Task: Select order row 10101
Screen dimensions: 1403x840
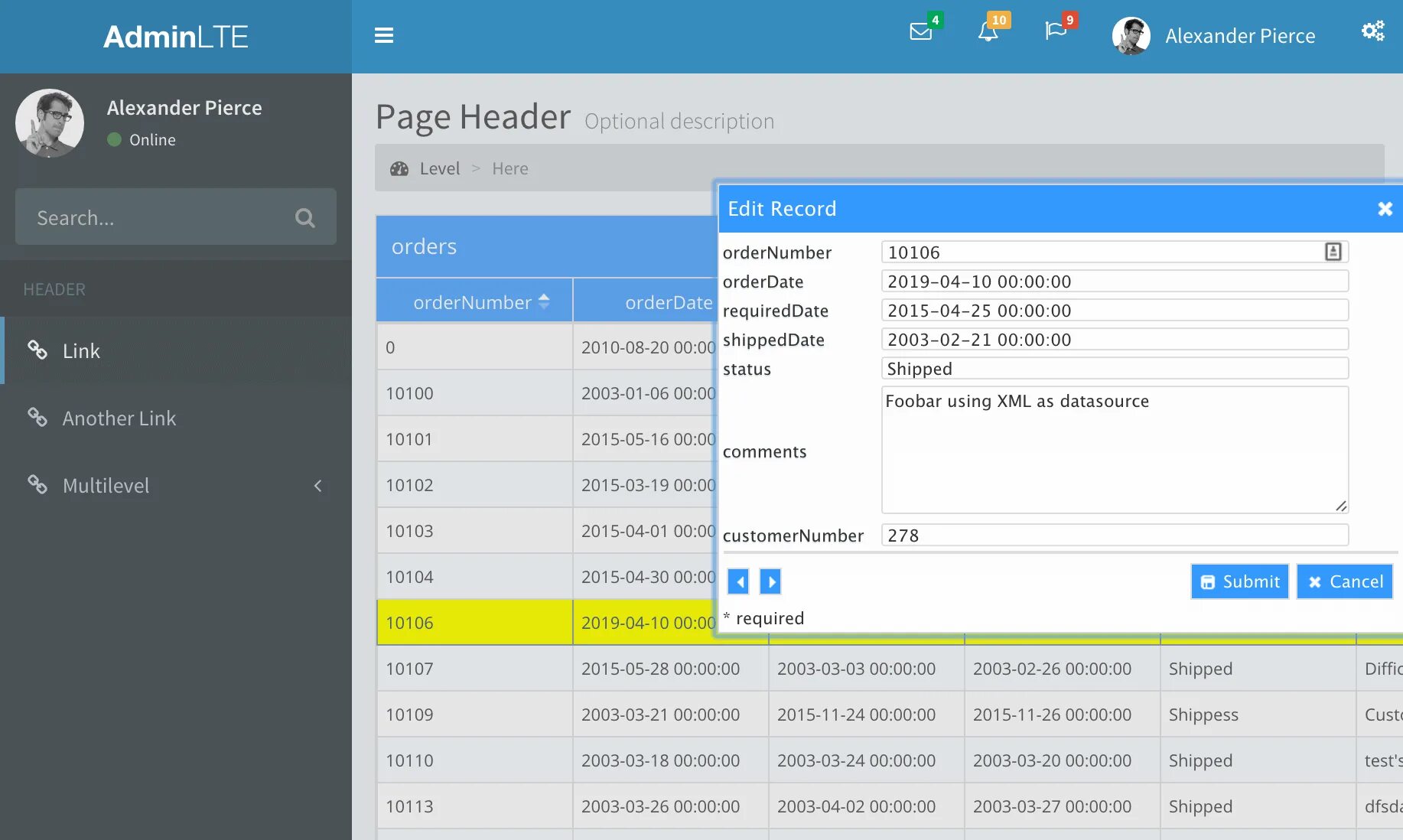Action: point(546,439)
